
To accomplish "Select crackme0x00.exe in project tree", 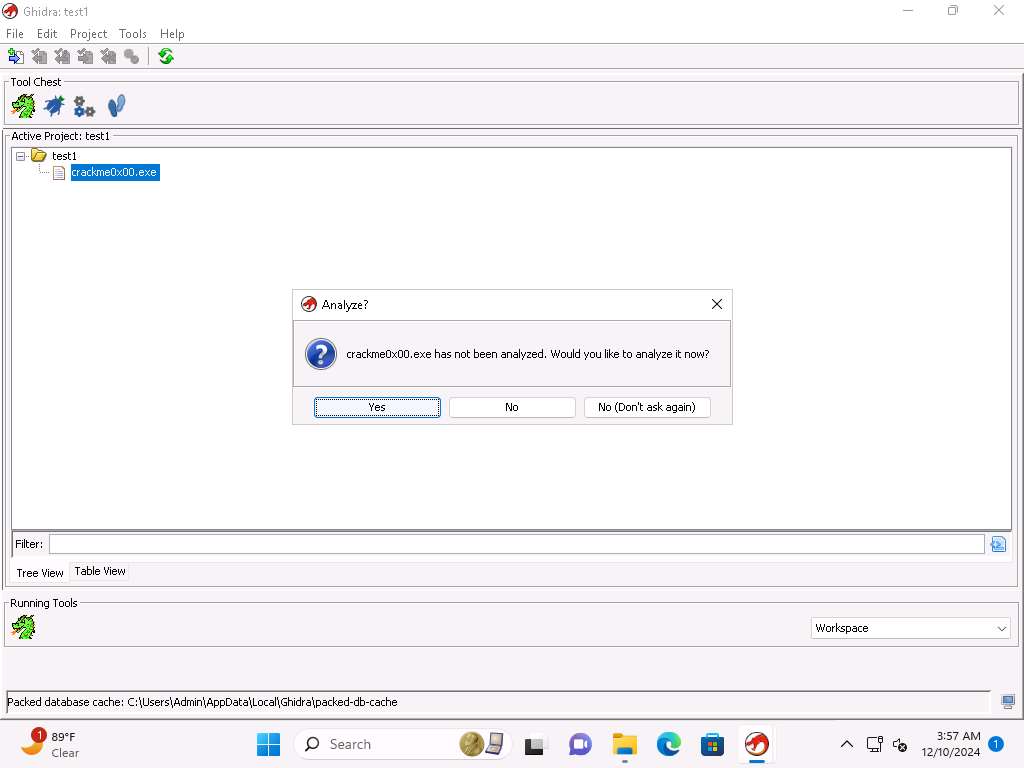I will tap(114, 172).
